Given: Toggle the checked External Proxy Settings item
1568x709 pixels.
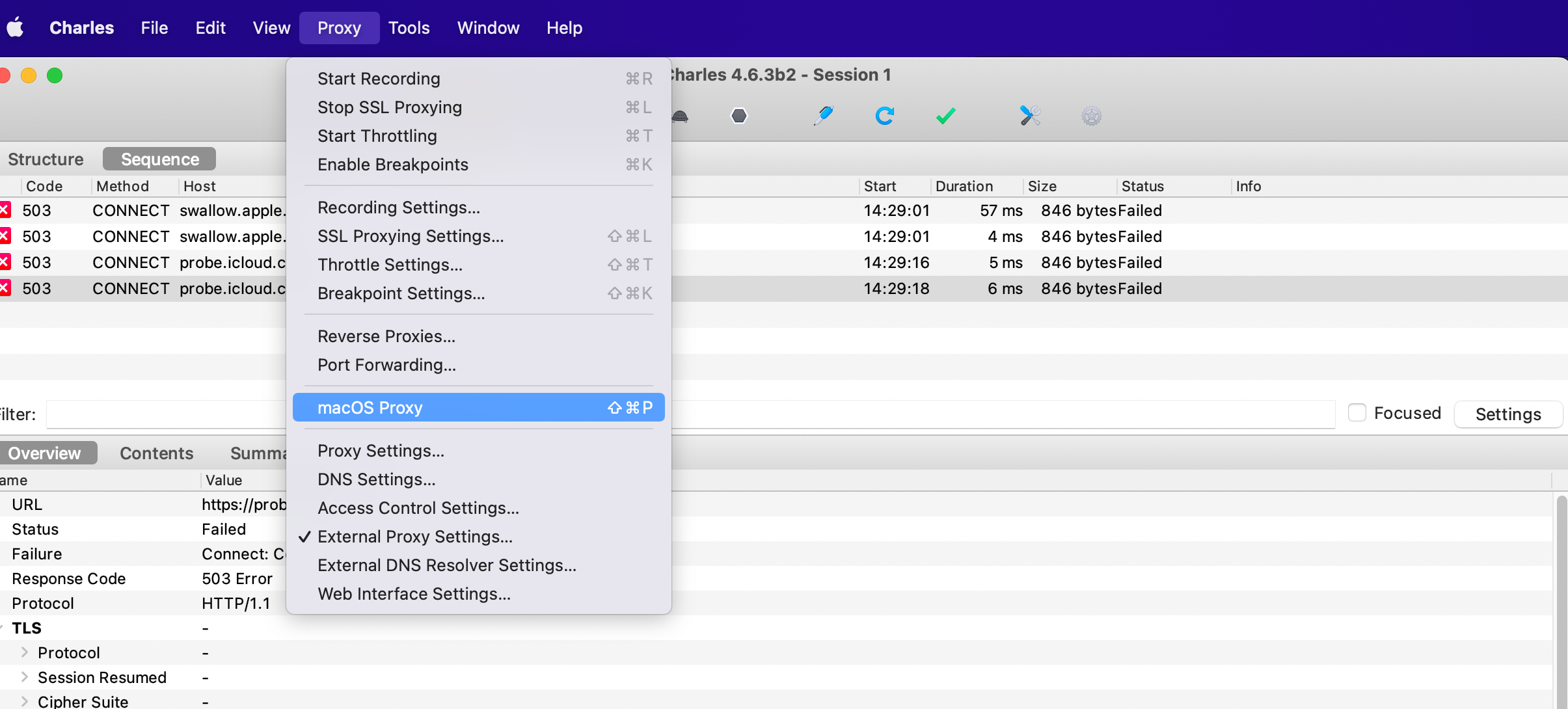Looking at the screenshot, I should tap(479, 537).
